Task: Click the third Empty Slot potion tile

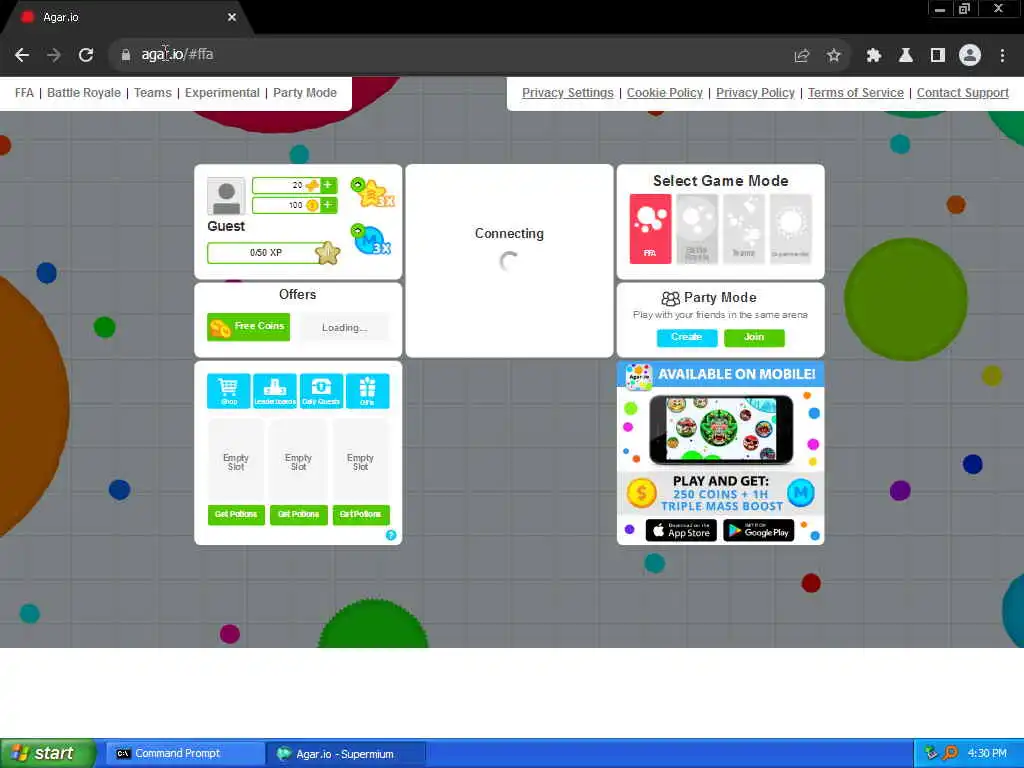Action: tap(360, 461)
